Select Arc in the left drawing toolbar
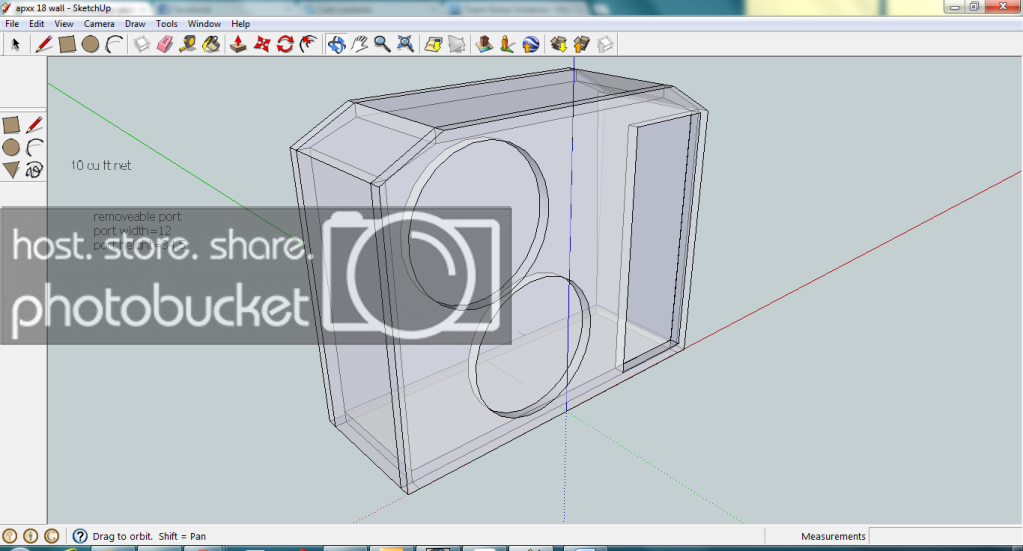 coord(35,147)
